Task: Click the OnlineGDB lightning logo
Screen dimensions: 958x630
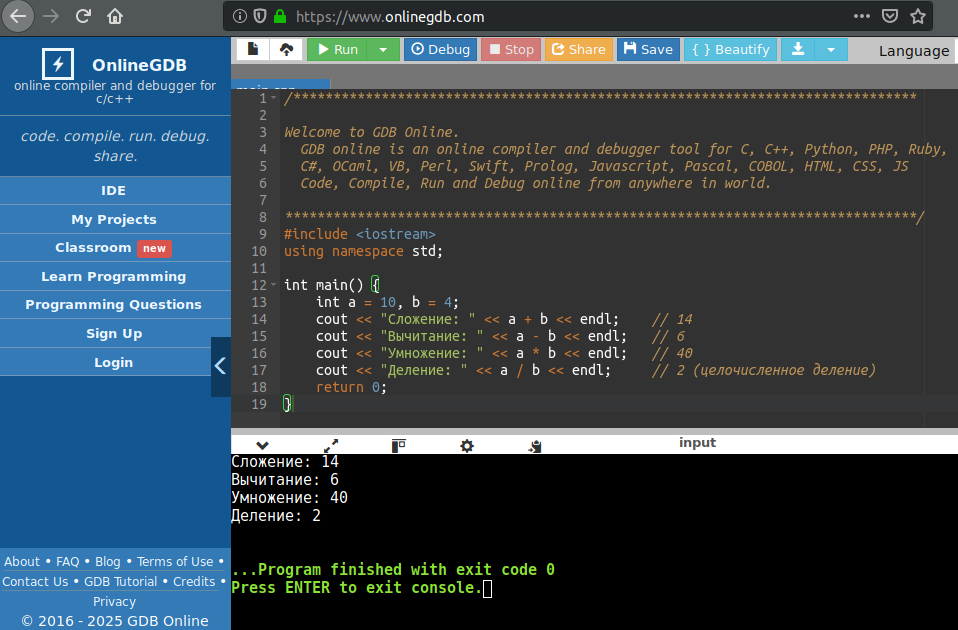Action: coord(58,64)
